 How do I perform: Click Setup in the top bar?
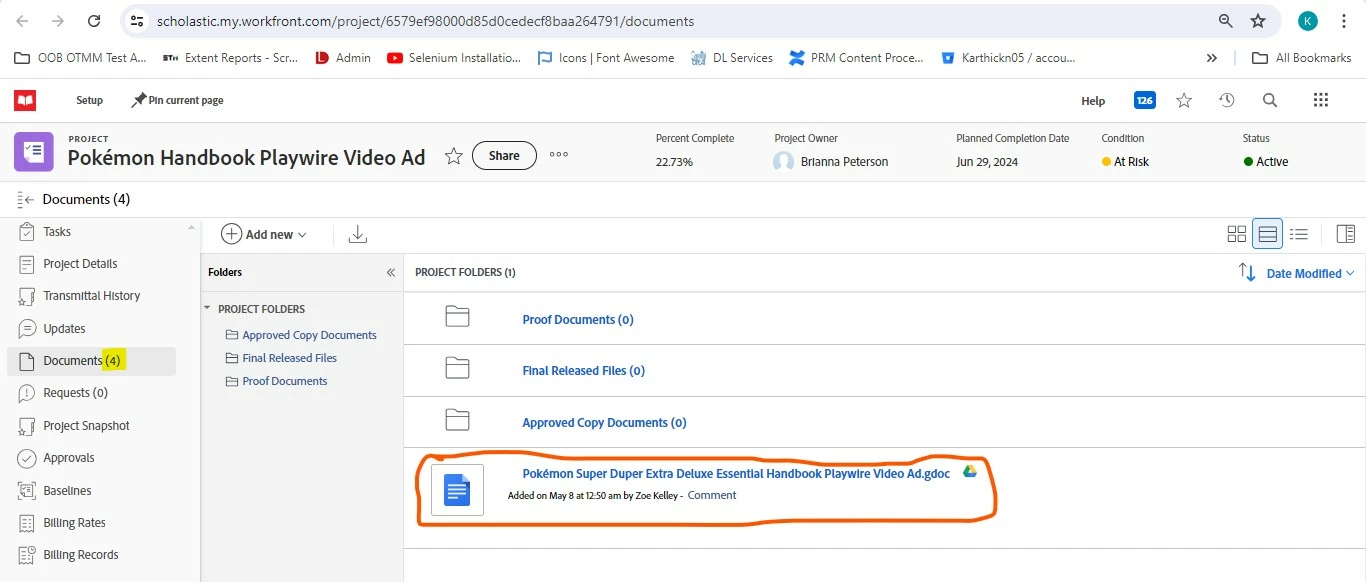coord(90,100)
